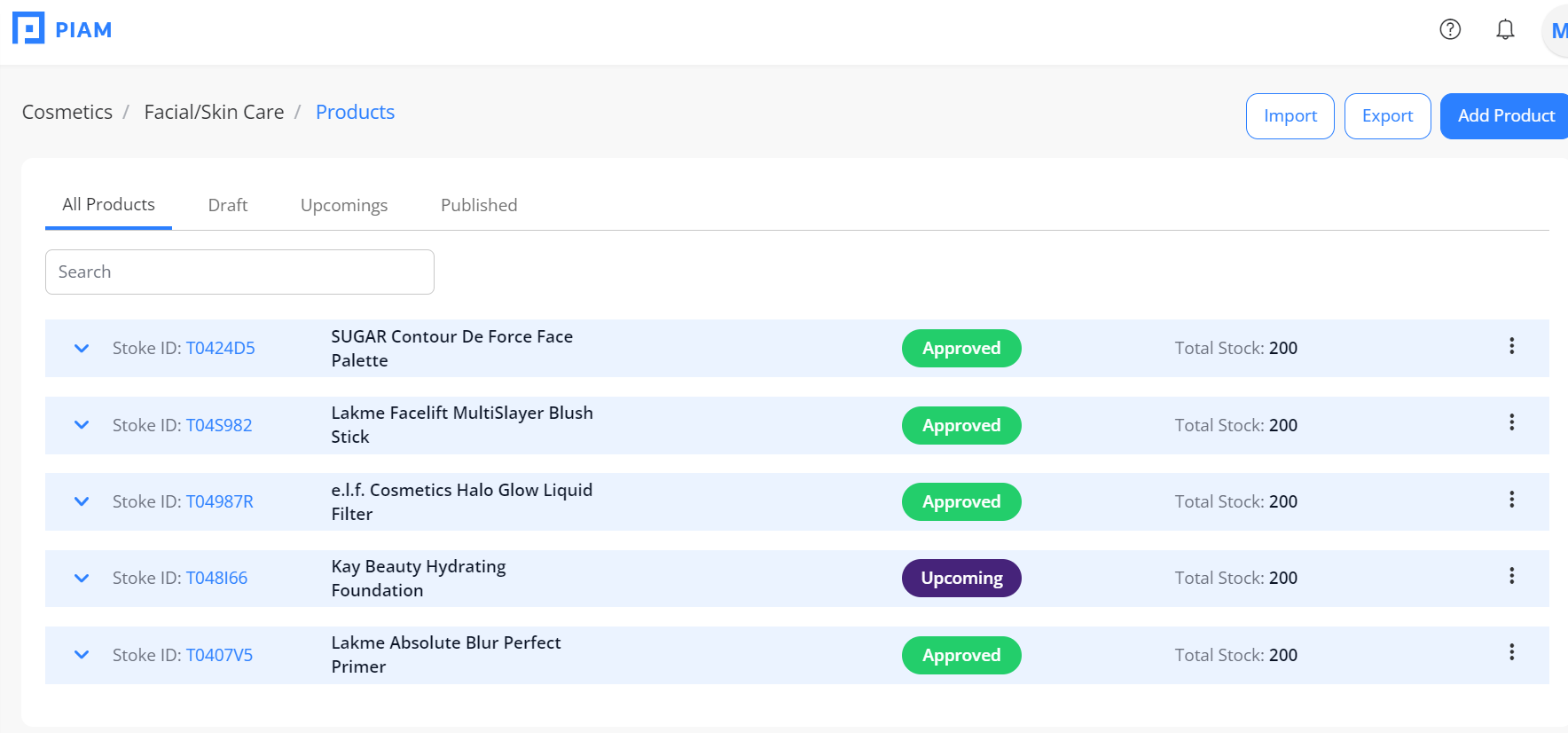
Task: Open kebab menu for SUGAR Contour row
Action: (x=1512, y=346)
